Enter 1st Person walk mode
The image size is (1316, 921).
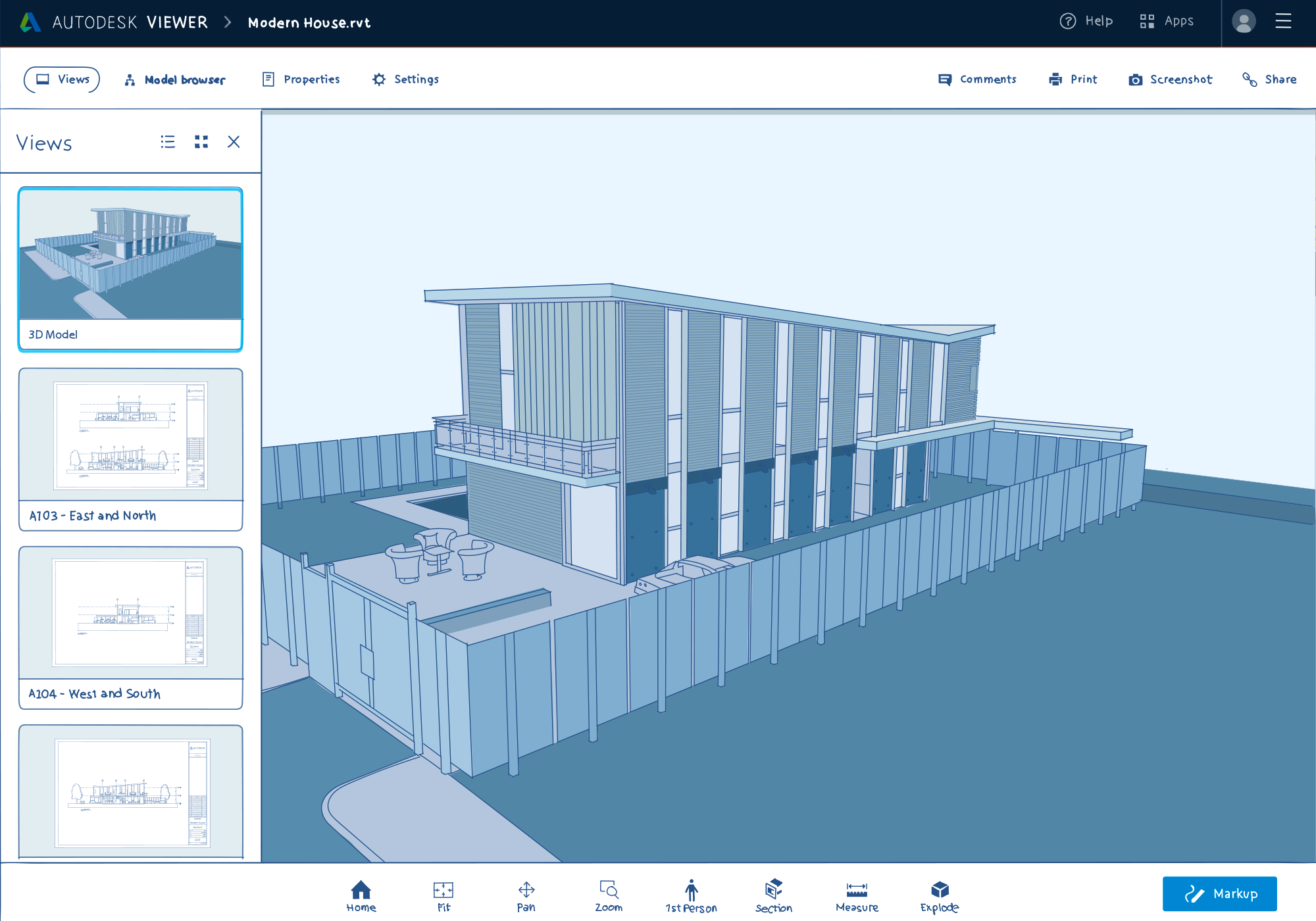(x=691, y=896)
